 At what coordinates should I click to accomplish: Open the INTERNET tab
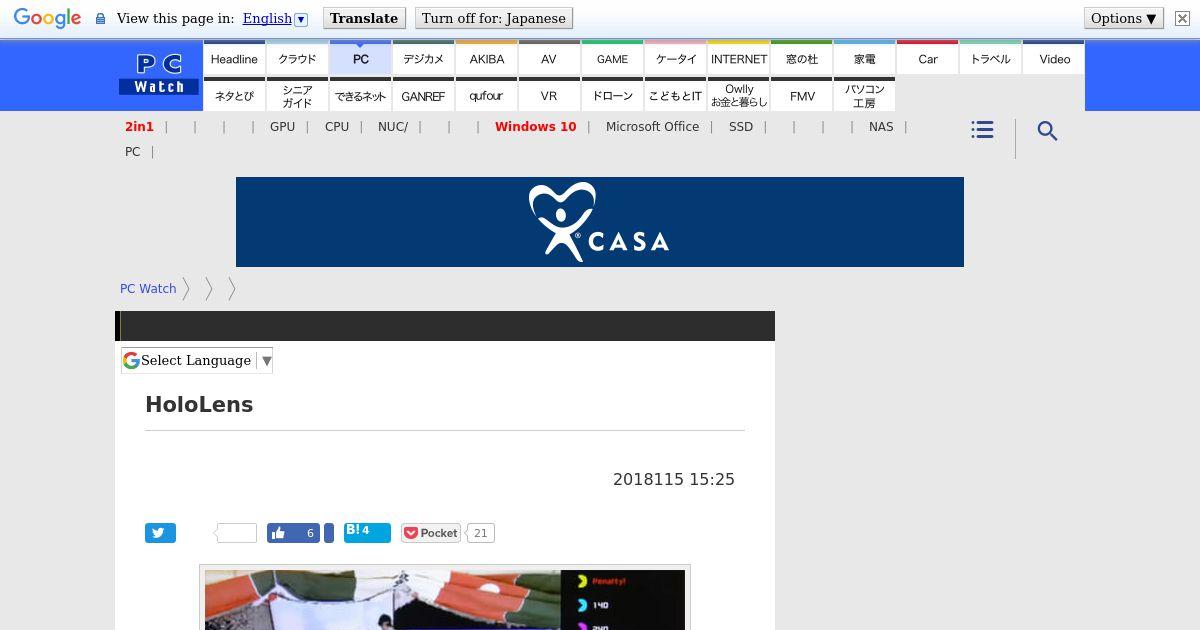coord(738,59)
